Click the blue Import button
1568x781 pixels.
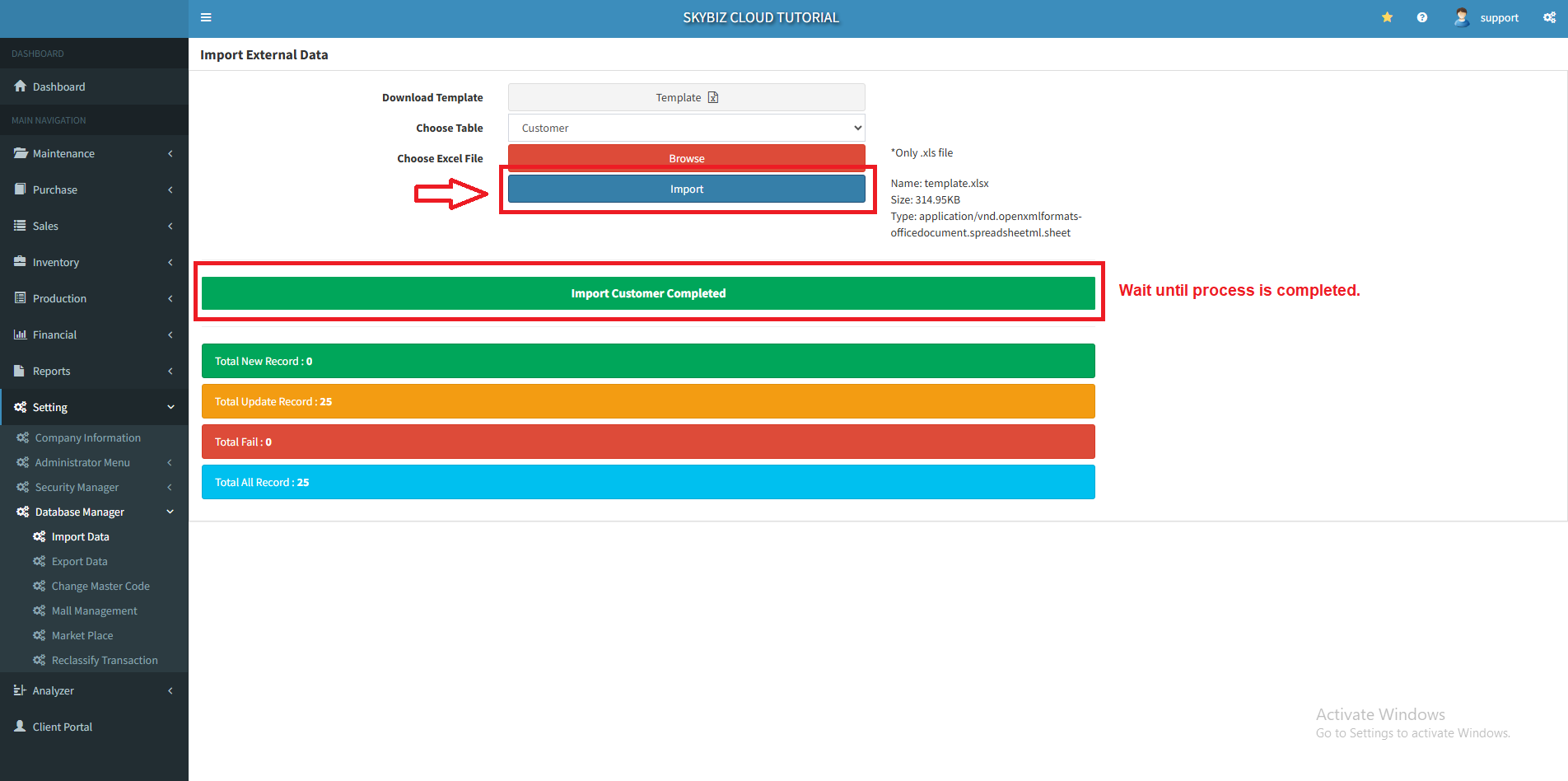[x=686, y=189]
